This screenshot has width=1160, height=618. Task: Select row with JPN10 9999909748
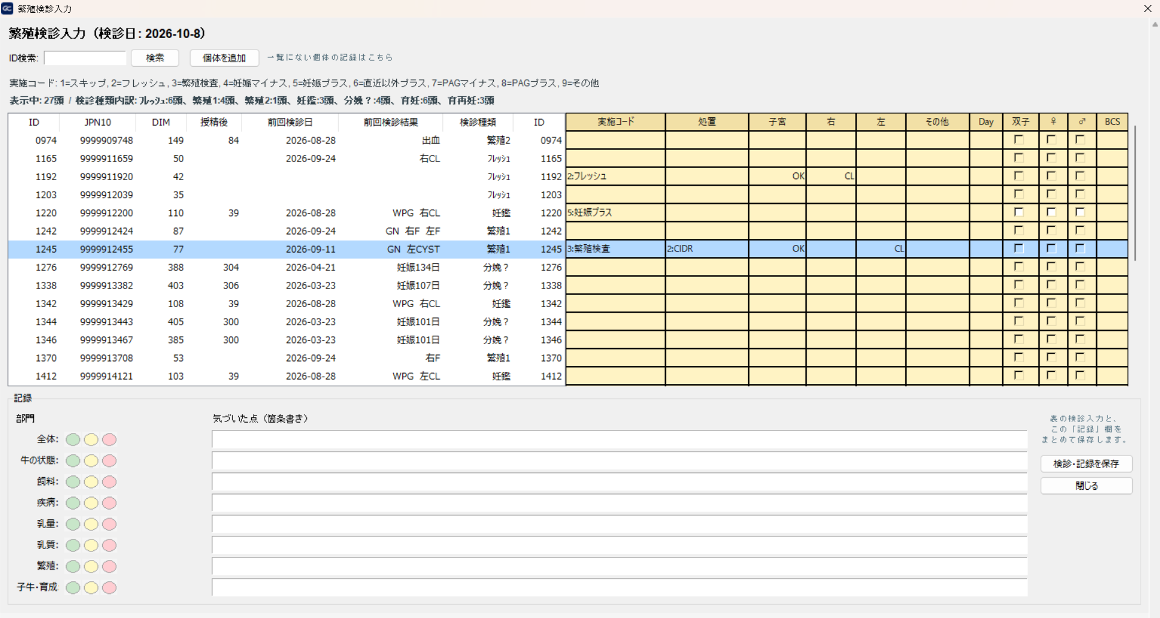point(286,140)
